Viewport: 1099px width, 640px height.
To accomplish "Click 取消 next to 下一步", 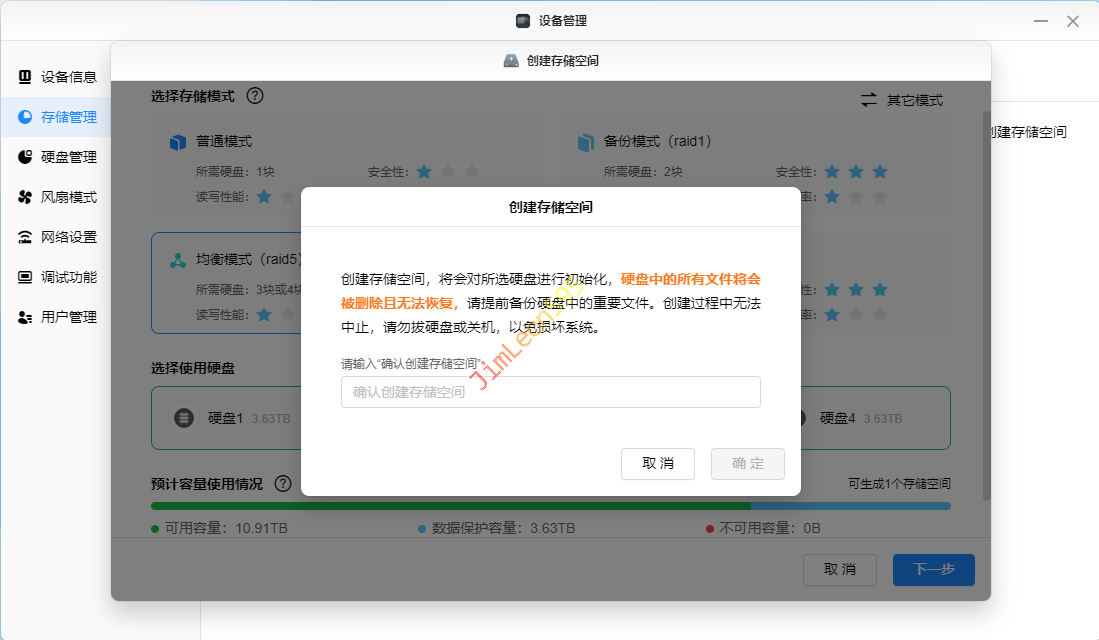I will click(x=839, y=570).
